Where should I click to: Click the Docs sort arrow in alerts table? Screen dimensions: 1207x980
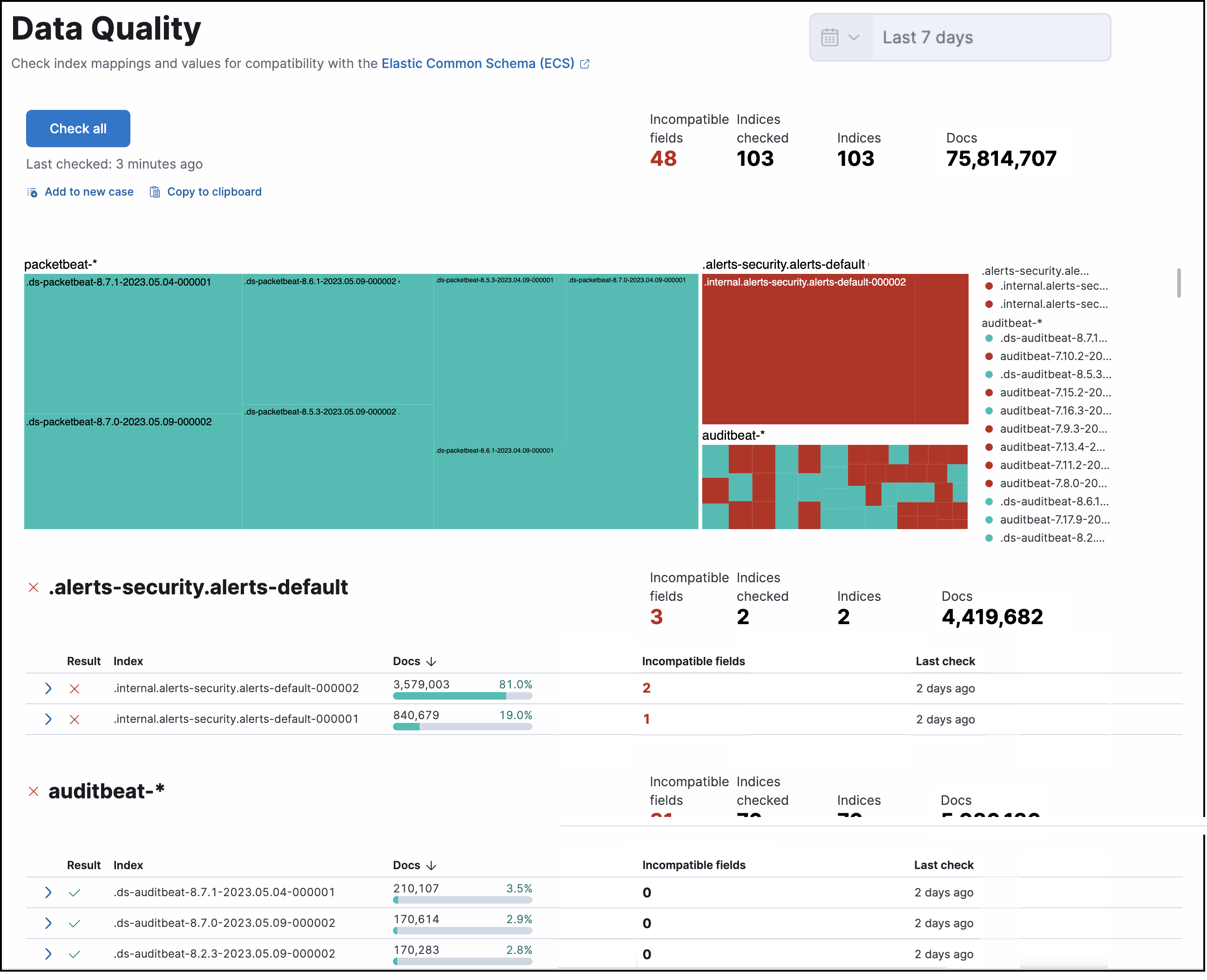pyautogui.click(x=432, y=661)
